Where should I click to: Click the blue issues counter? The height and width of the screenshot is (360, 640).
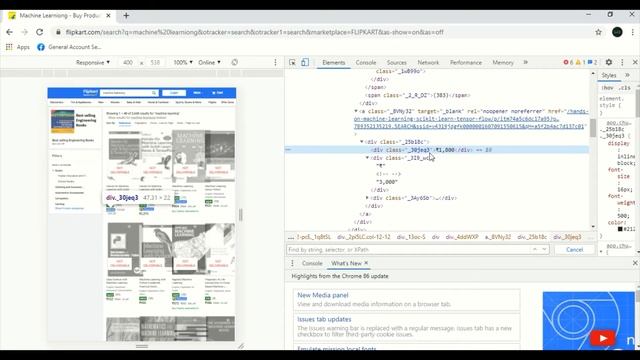pos(592,62)
